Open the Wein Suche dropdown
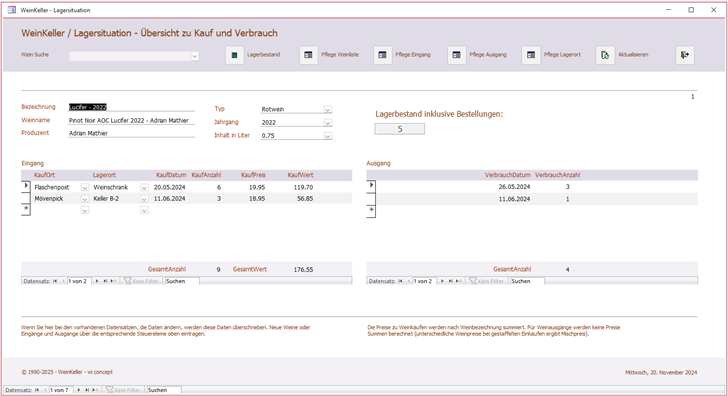 pos(195,56)
